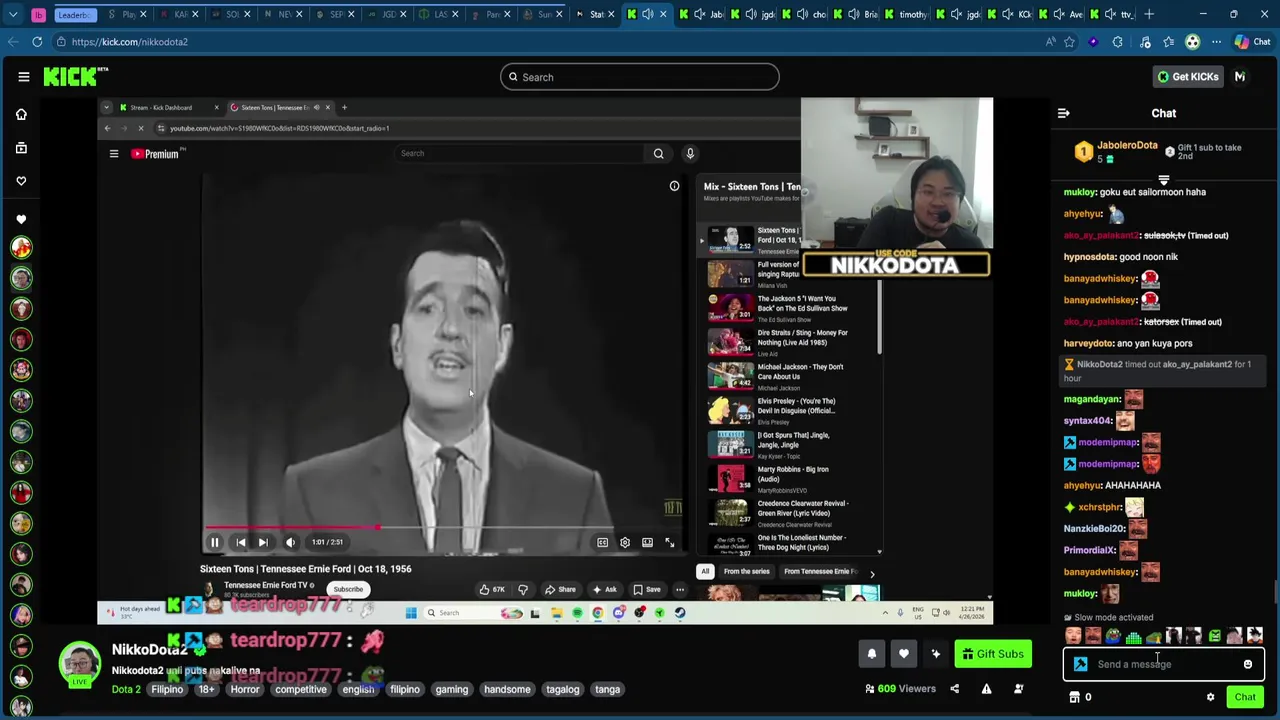This screenshot has width=1280, height=720.
Task: Open JaboleroDota top gifter entry
Action: pyautogui.click(x=1116, y=151)
